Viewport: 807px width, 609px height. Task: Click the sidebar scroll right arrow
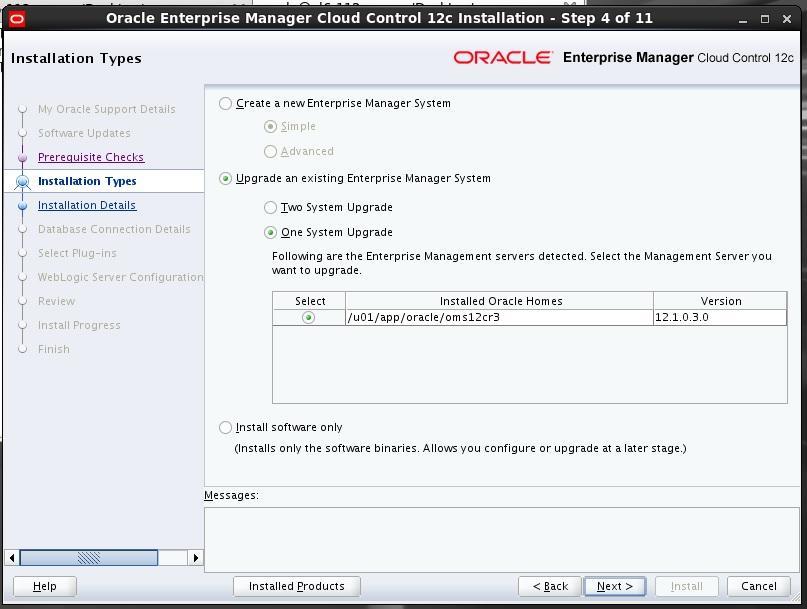coord(196,558)
